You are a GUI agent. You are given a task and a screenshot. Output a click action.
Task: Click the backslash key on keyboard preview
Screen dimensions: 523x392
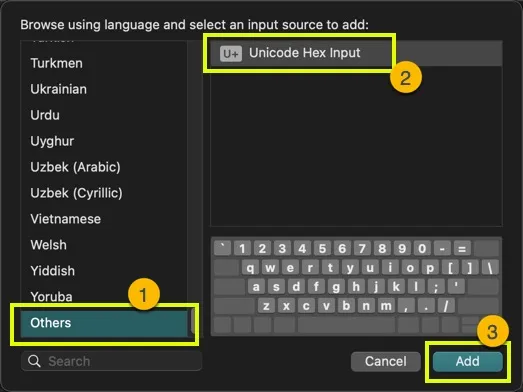[x=490, y=268]
